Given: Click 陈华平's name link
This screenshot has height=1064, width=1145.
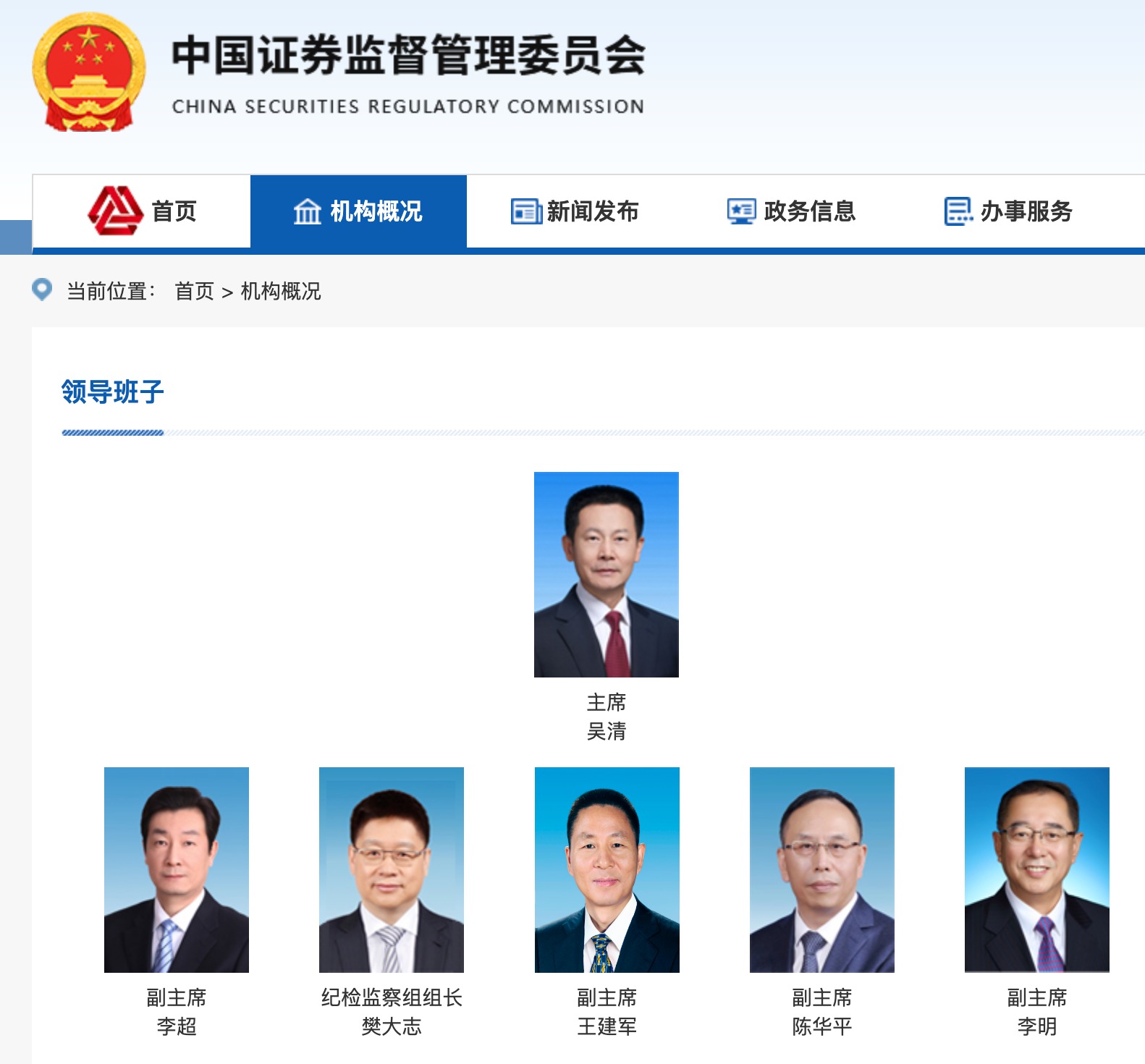Looking at the screenshot, I should [x=822, y=1026].
